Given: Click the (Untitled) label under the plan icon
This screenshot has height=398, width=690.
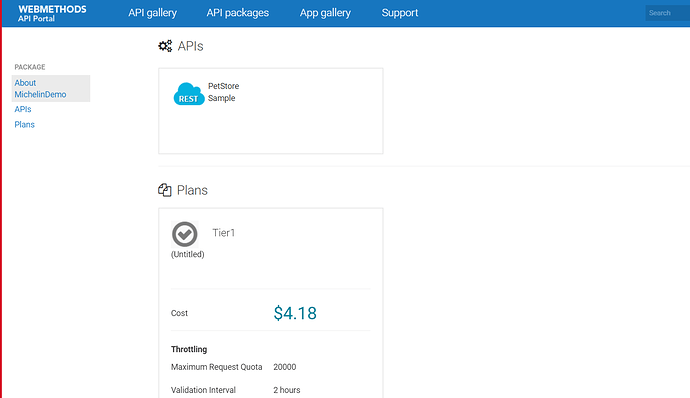Looking at the screenshot, I should [187, 254].
